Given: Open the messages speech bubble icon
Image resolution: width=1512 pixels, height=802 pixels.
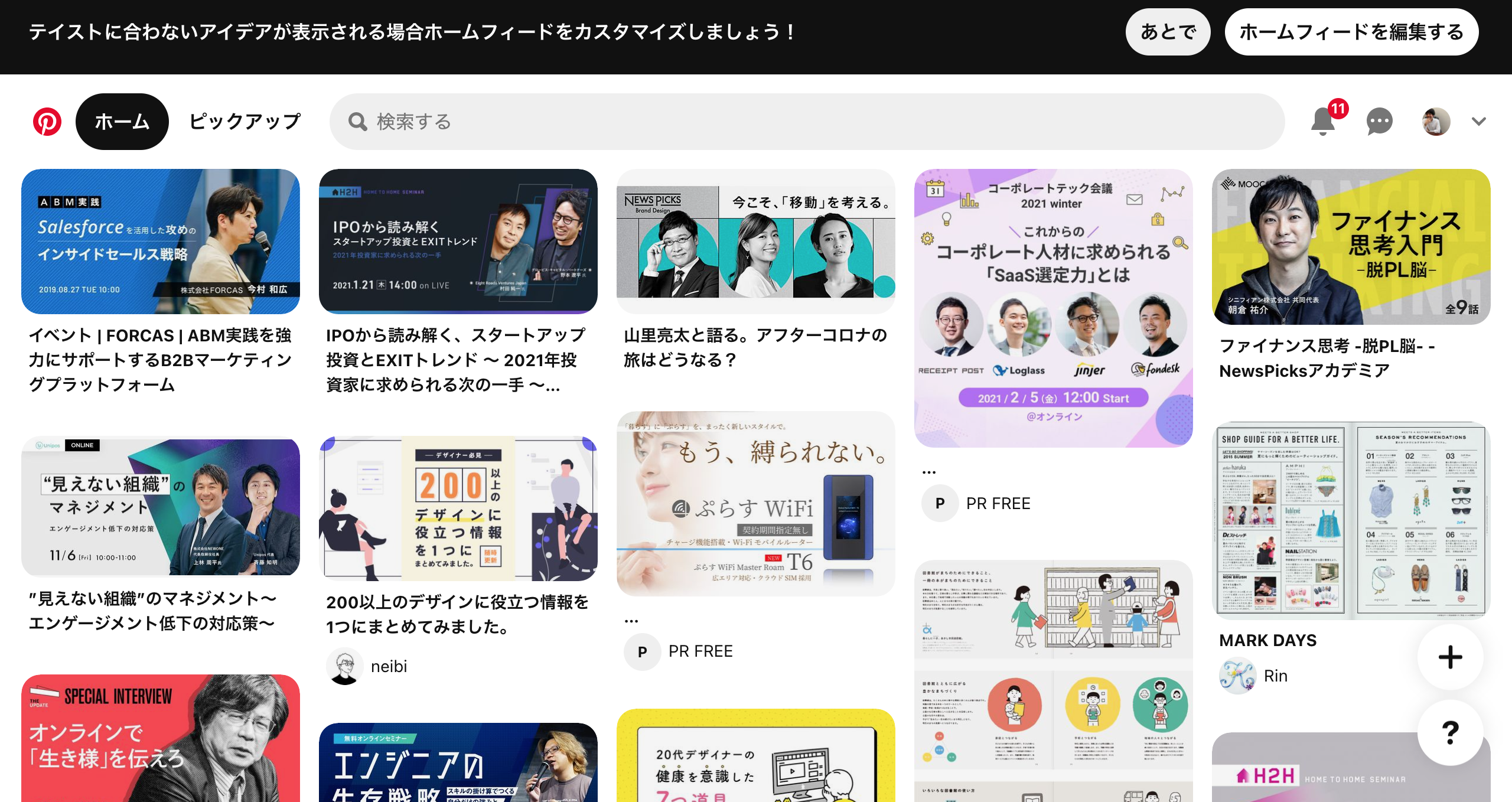Looking at the screenshot, I should 1380,122.
